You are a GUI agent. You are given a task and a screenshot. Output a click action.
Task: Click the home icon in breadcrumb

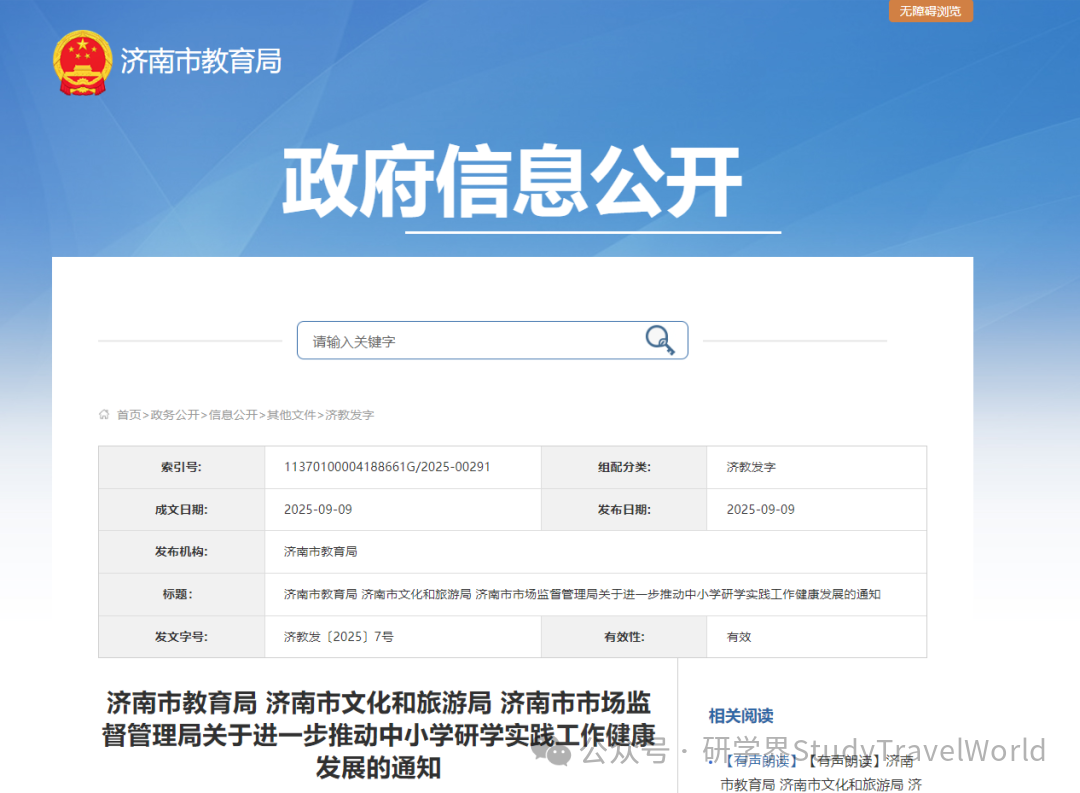point(104,414)
